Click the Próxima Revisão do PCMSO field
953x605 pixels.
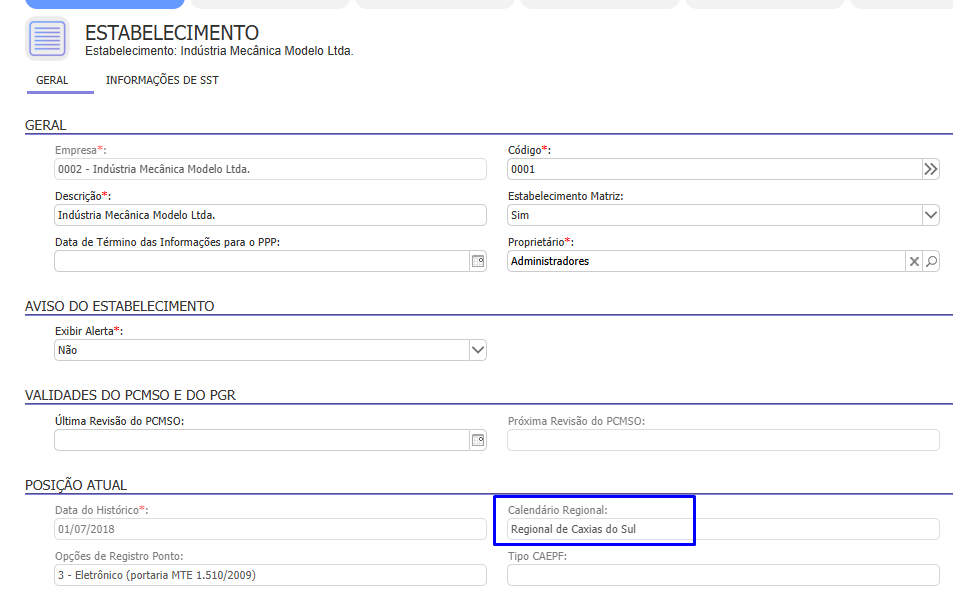click(x=723, y=440)
